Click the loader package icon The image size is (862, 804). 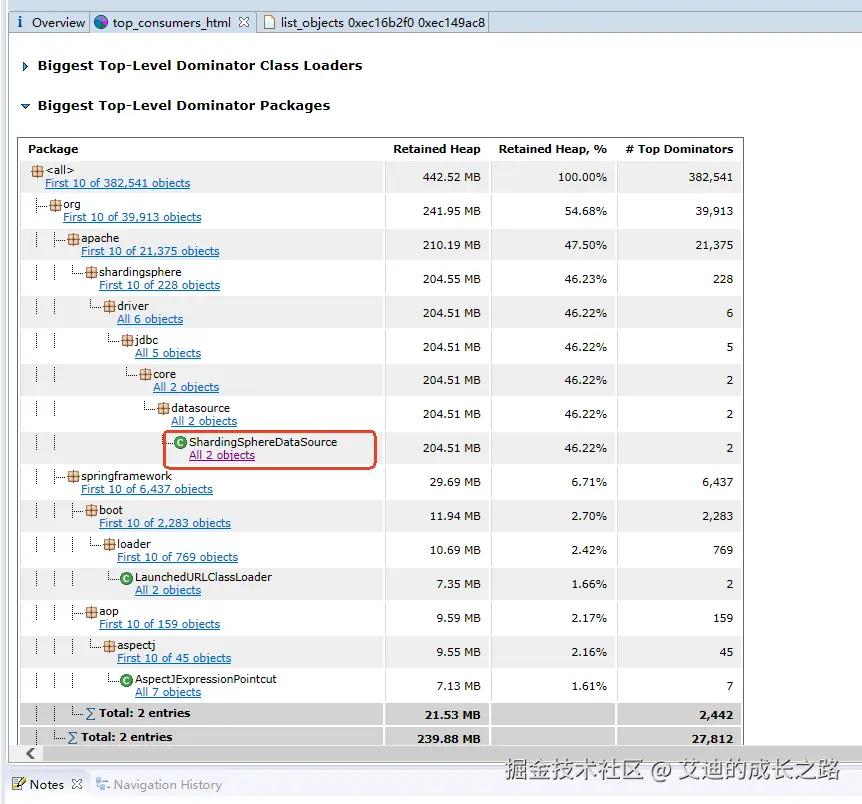[110, 545]
